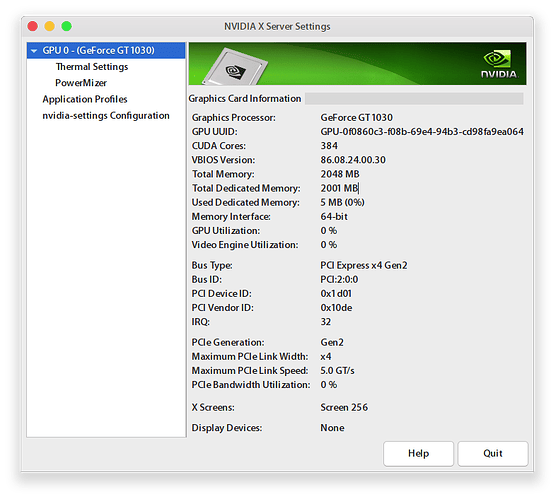Click GPU Utilization 0 % value
Viewport: 556px width, 499px height.
coord(329,231)
